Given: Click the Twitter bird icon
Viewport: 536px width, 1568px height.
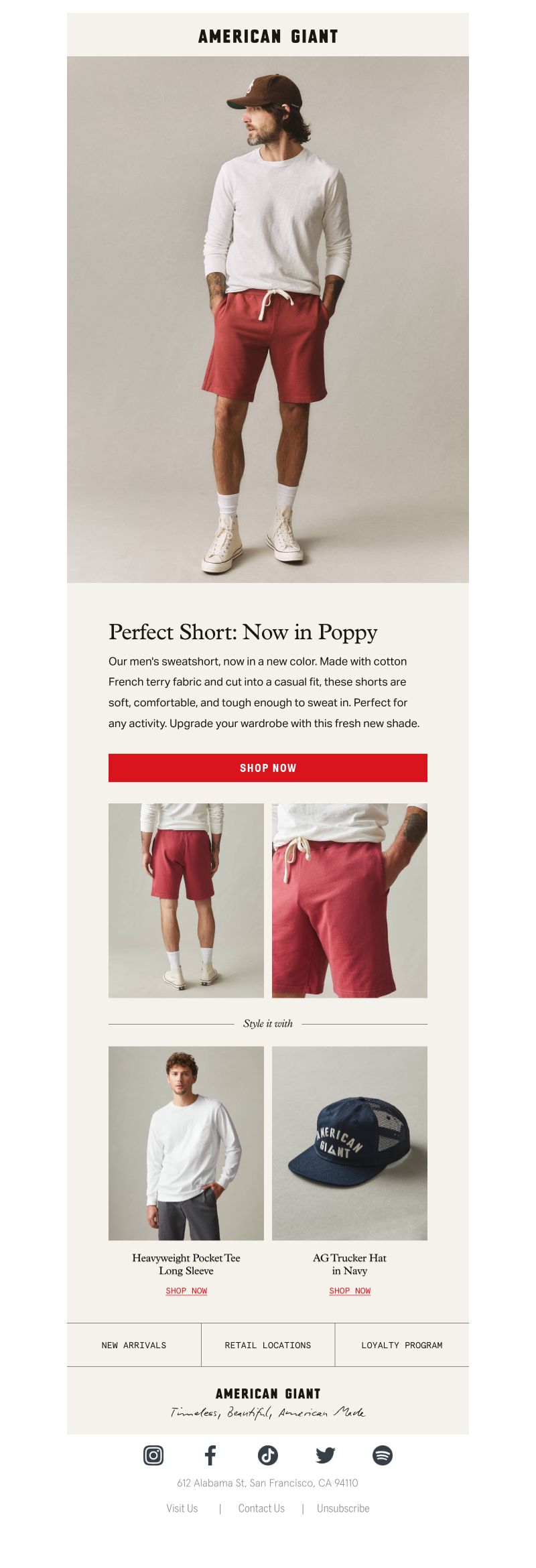Looking at the screenshot, I should coord(326,1455).
